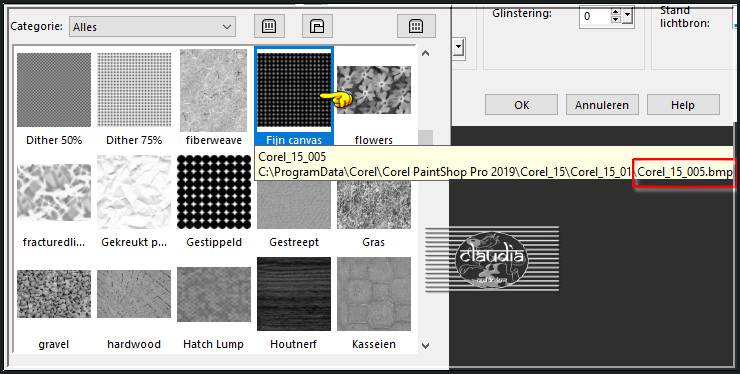This screenshot has width=740, height=374.
Task: Choose the Gekreukt p... texture
Action: [x=134, y=192]
